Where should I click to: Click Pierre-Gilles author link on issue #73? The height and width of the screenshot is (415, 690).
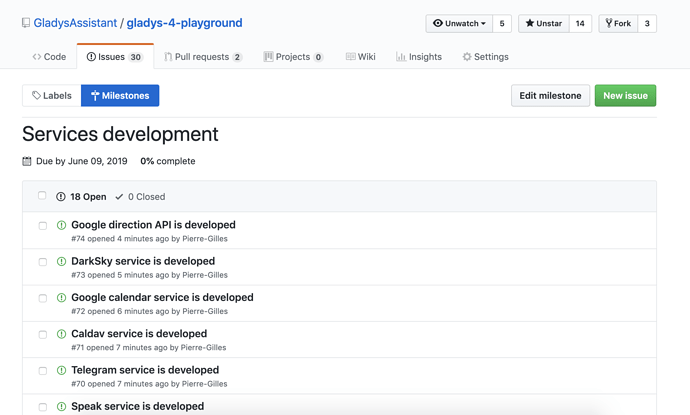pos(205,275)
